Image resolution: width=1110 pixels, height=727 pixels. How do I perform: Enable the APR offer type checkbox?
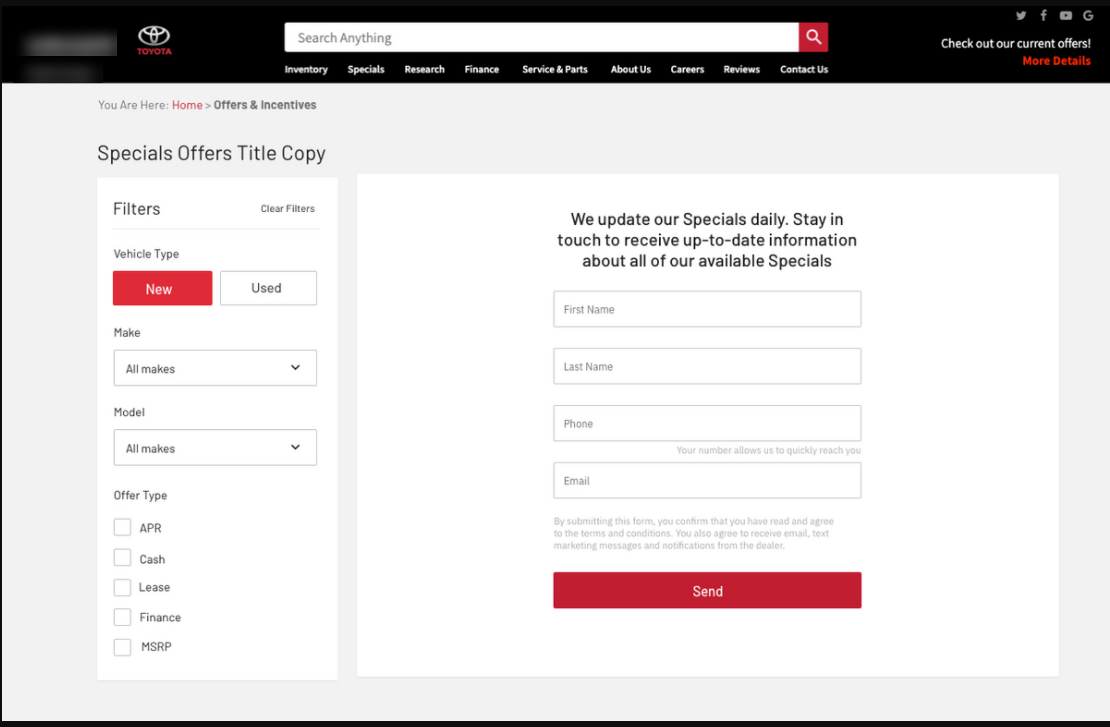point(122,527)
